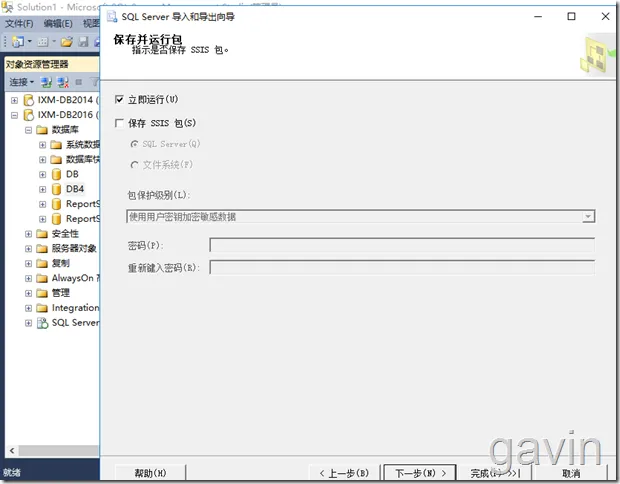Click the 系统数据库 folder icon
The width and height of the screenshot is (620, 484).
56,145
